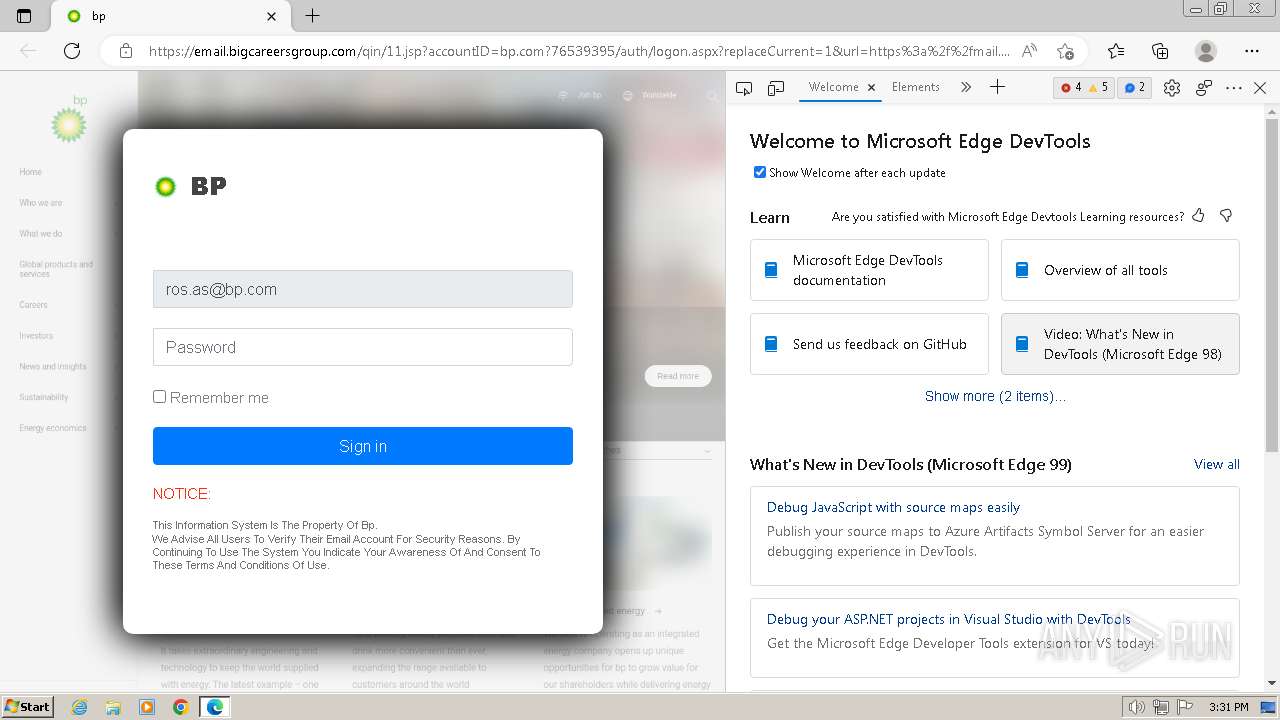Open the media player taskbar icon
Viewport: 1280px width, 720px height.
tap(146, 707)
